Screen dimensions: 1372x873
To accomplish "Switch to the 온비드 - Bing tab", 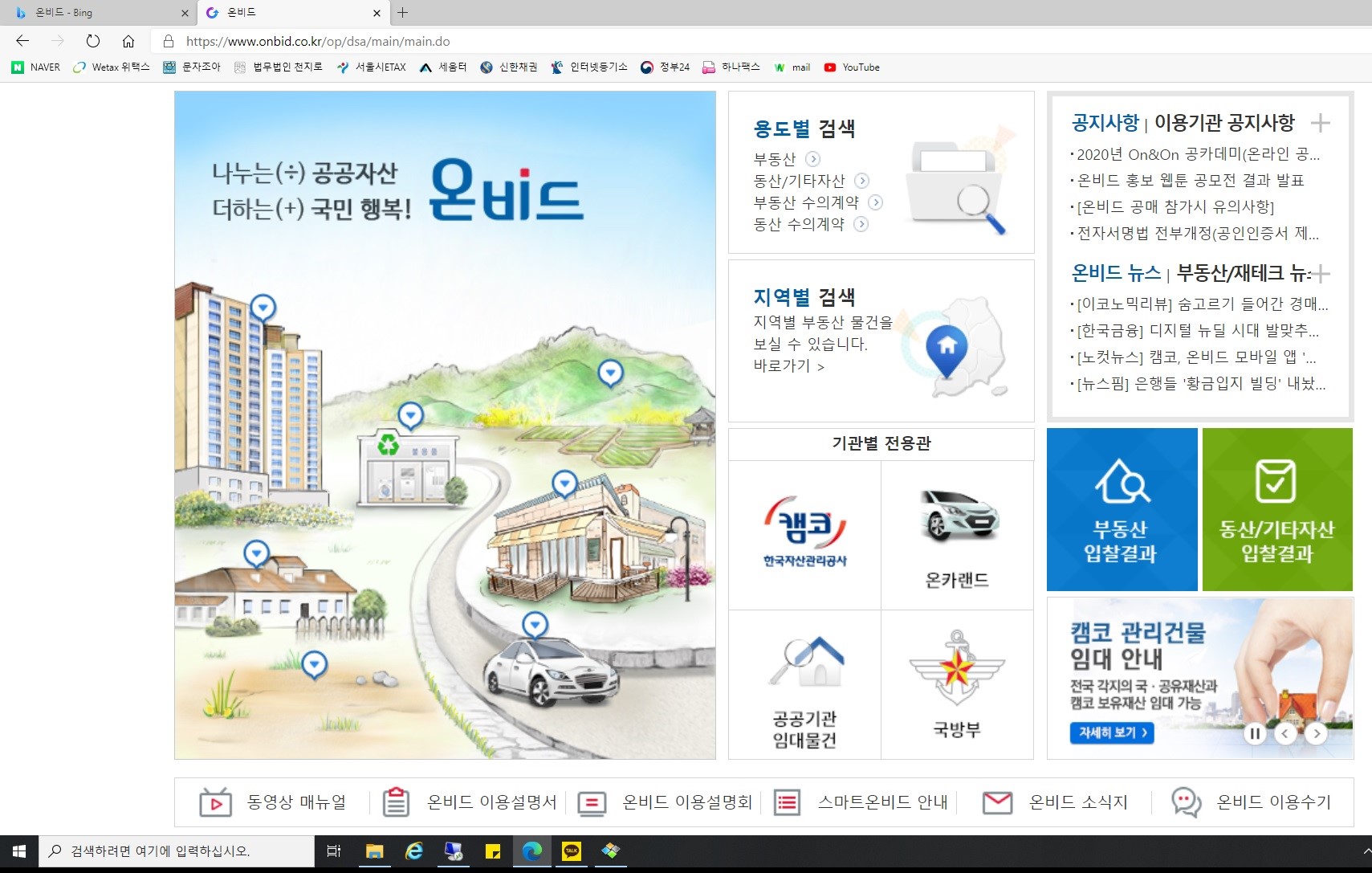I will tap(97, 12).
